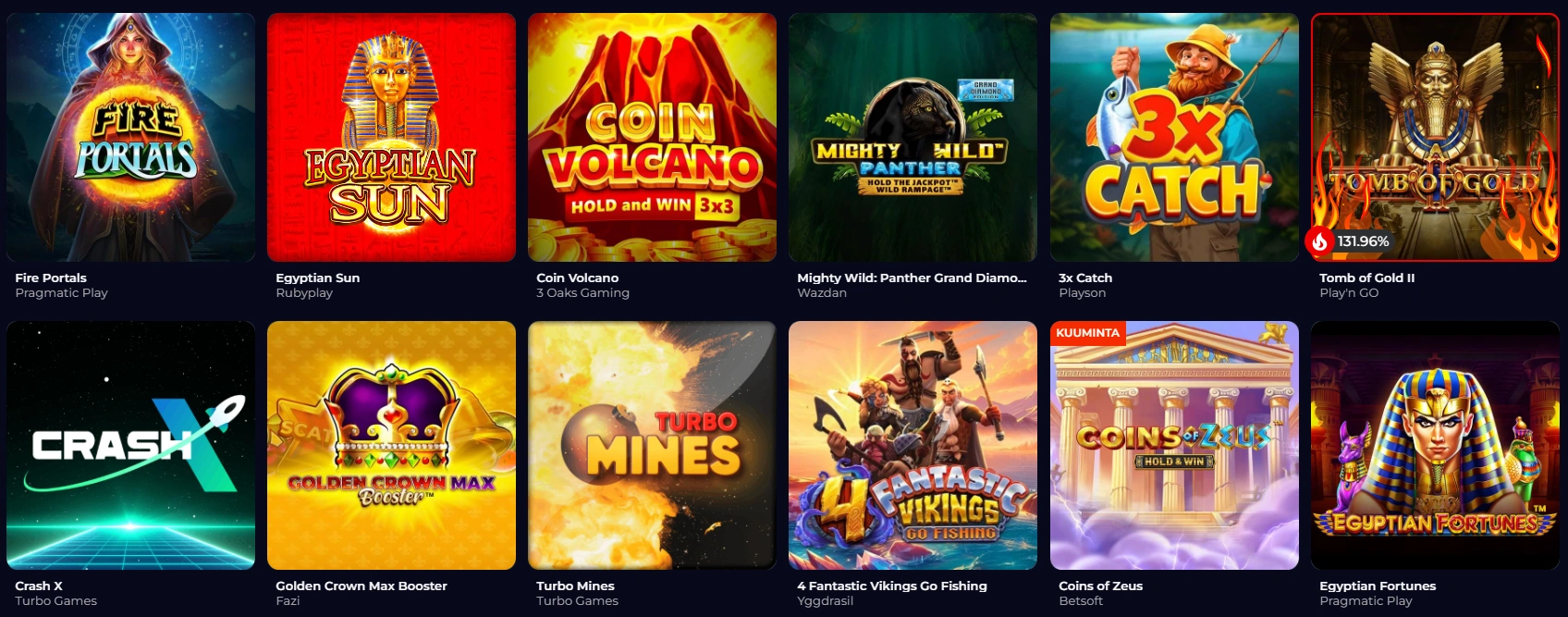The image size is (1568, 617).
Task: Click the Turbo Mines title text
Action: (x=575, y=586)
